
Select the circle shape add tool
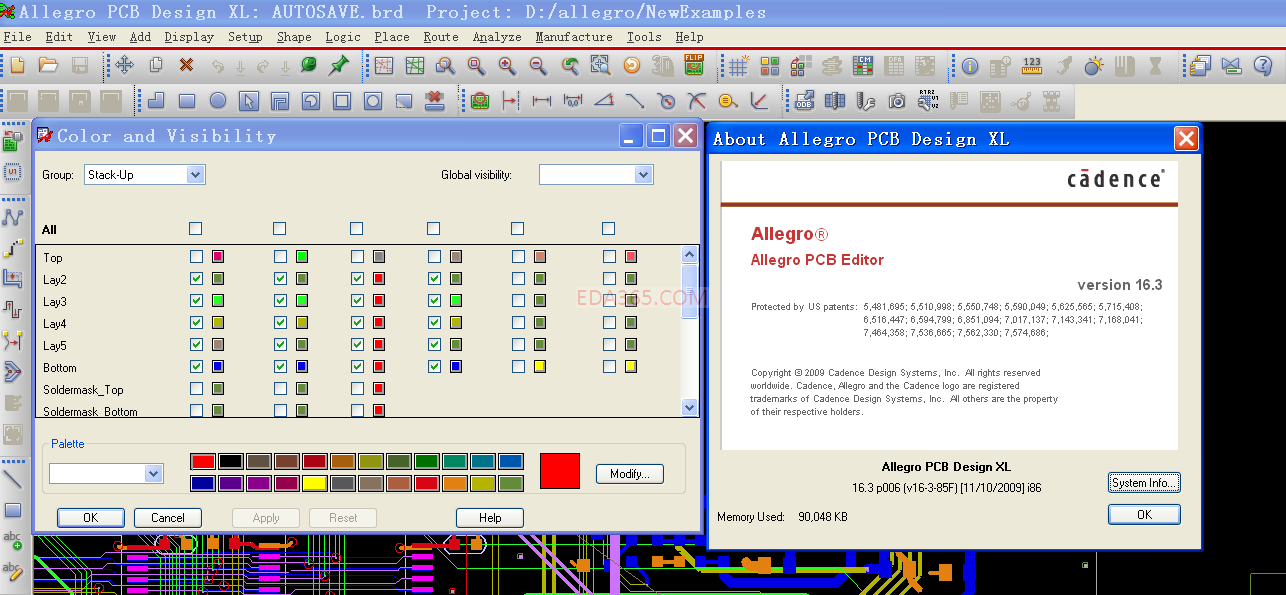[x=217, y=101]
